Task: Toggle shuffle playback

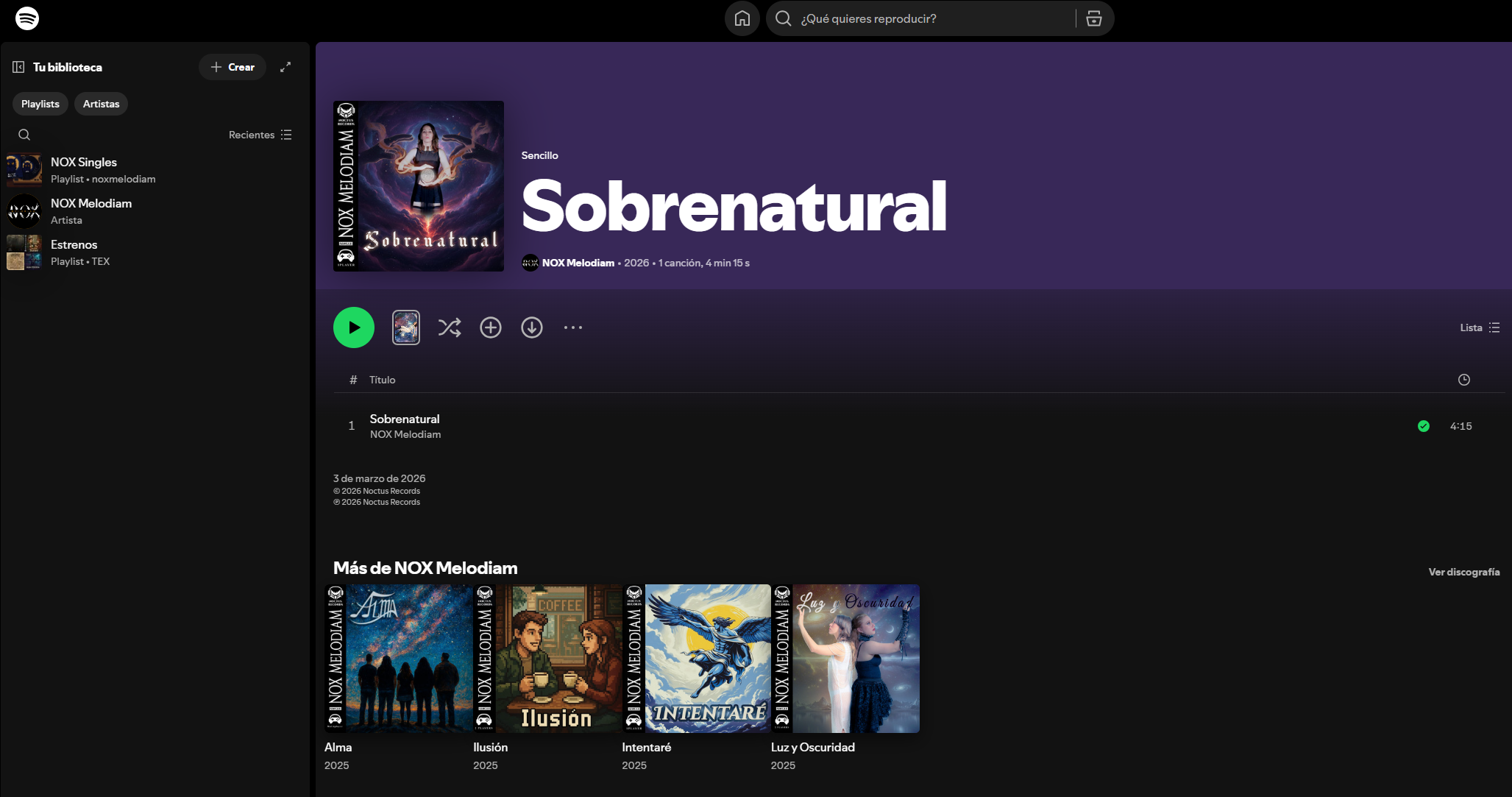Action: click(450, 327)
